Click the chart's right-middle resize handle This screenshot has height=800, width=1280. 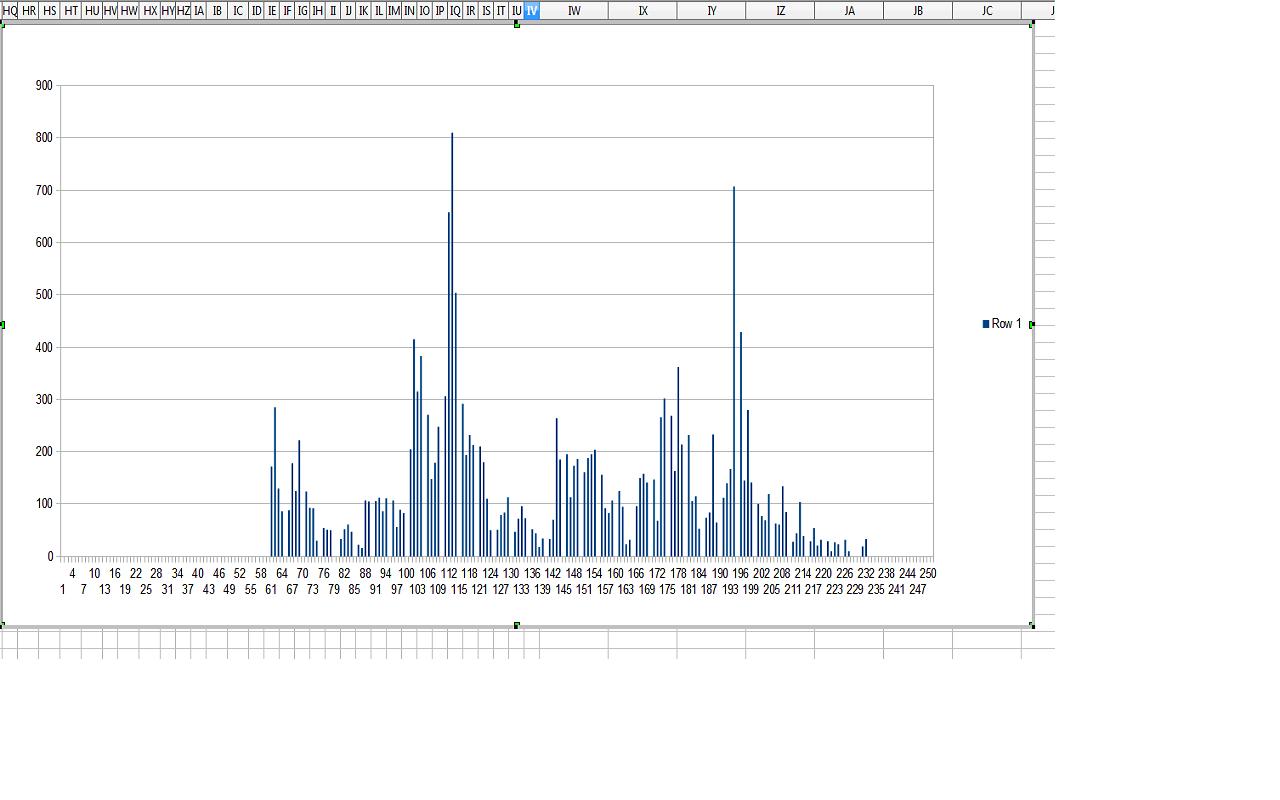tap(1031, 324)
